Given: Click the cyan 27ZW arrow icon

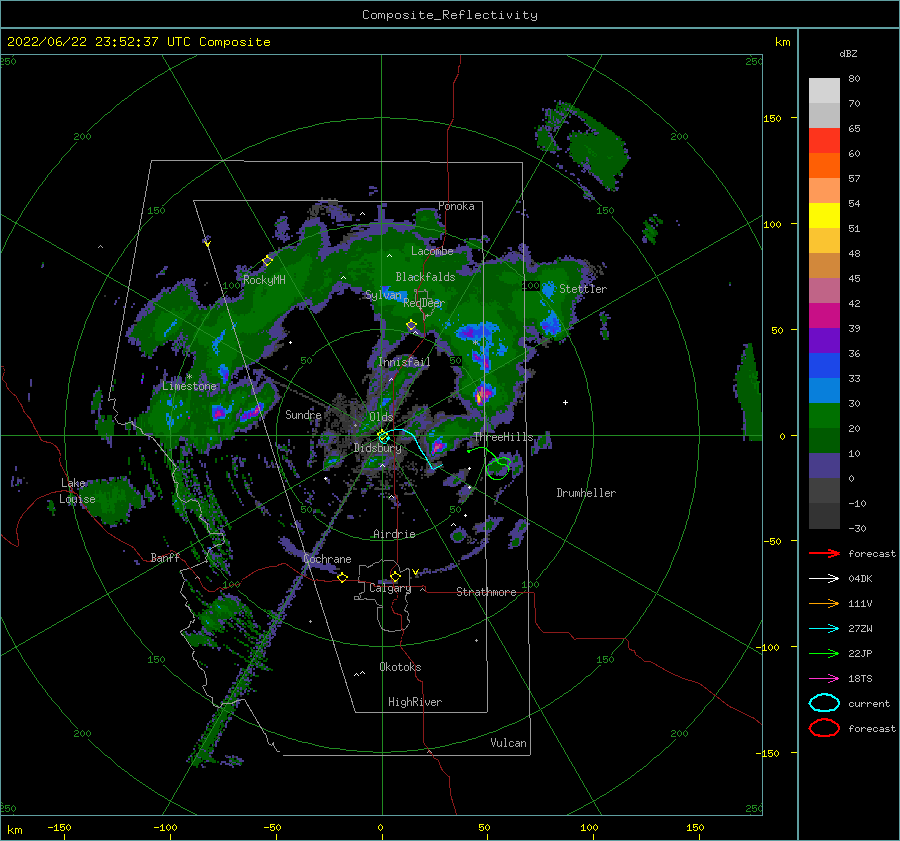Looking at the screenshot, I should [824, 629].
